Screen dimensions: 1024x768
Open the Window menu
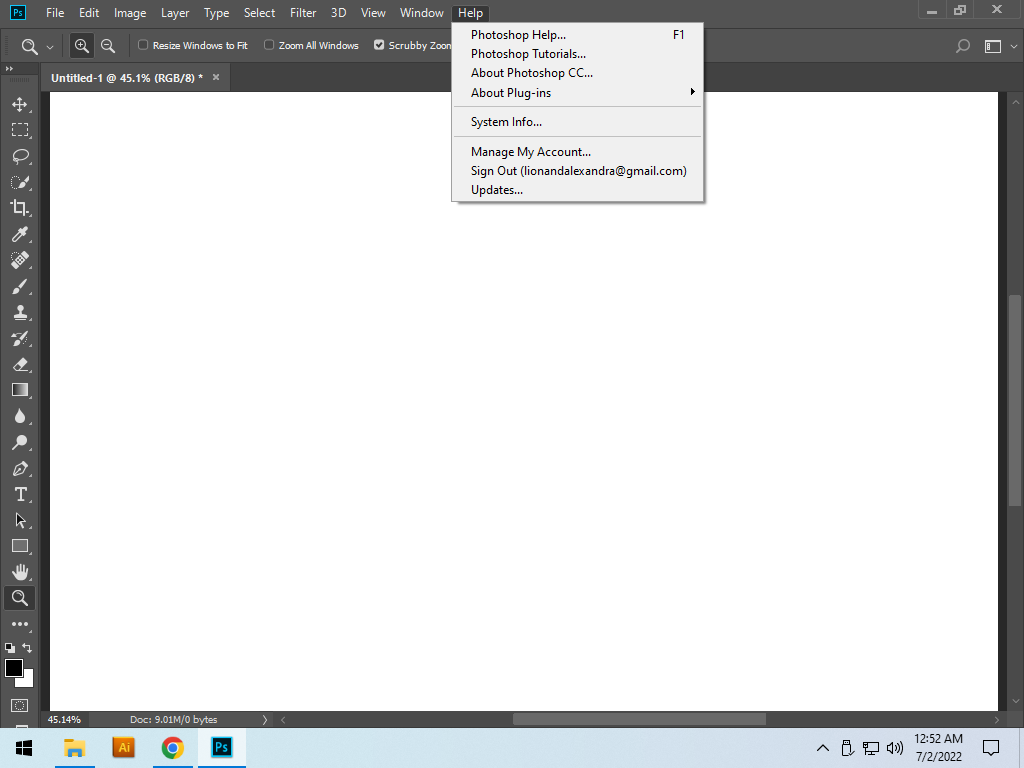(421, 13)
